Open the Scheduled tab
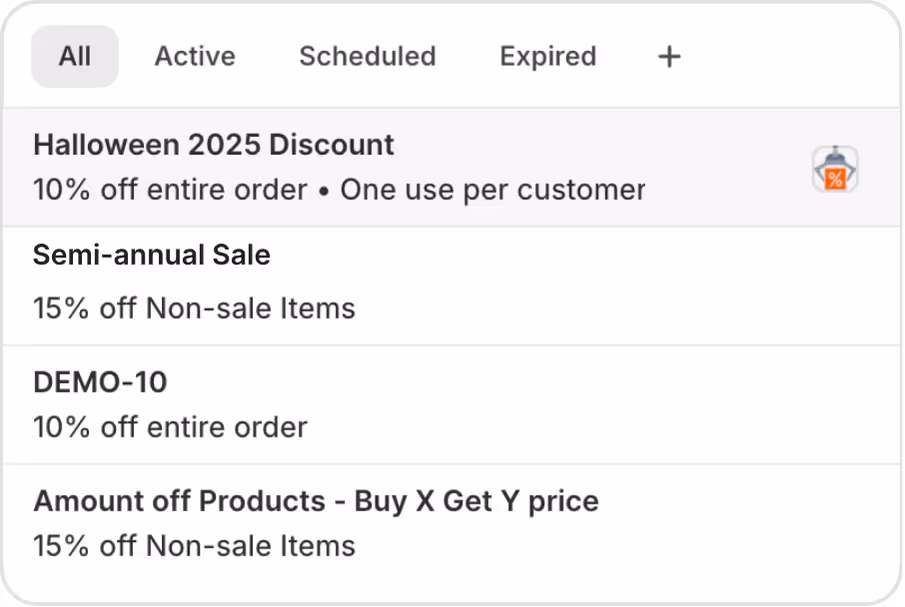 (367, 57)
